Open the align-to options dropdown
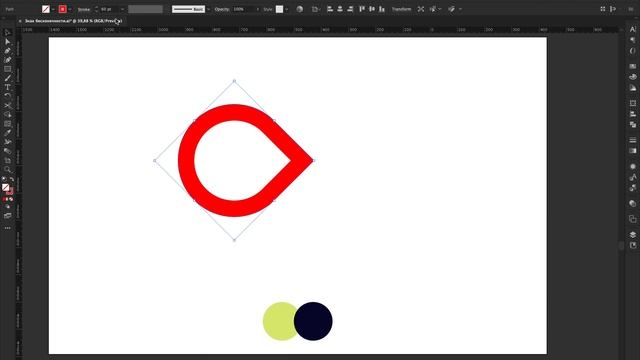Screen dimensions: 640x360 coord(316,9)
